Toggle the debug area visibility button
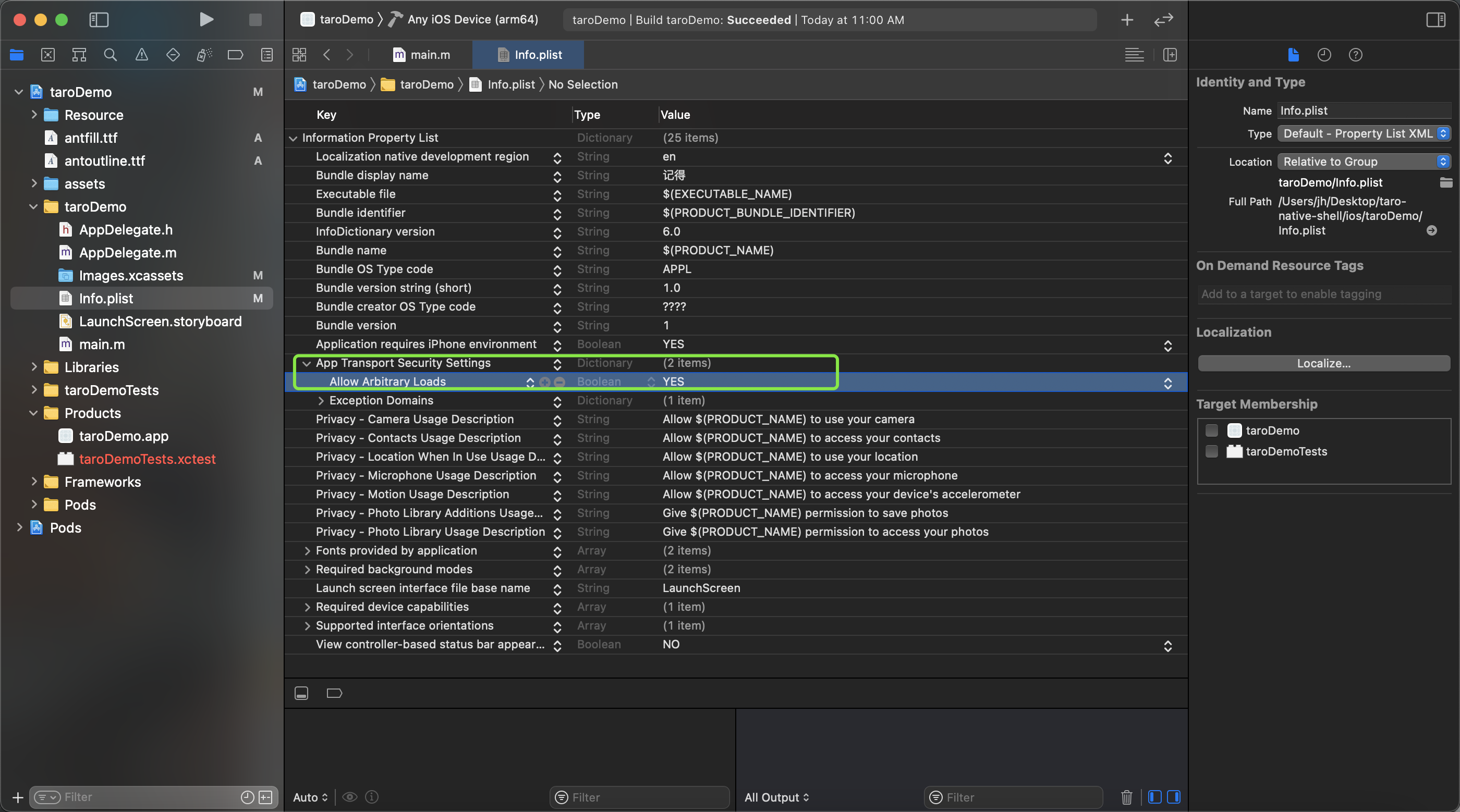Screen dimensions: 1460x812 coord(301,693)
